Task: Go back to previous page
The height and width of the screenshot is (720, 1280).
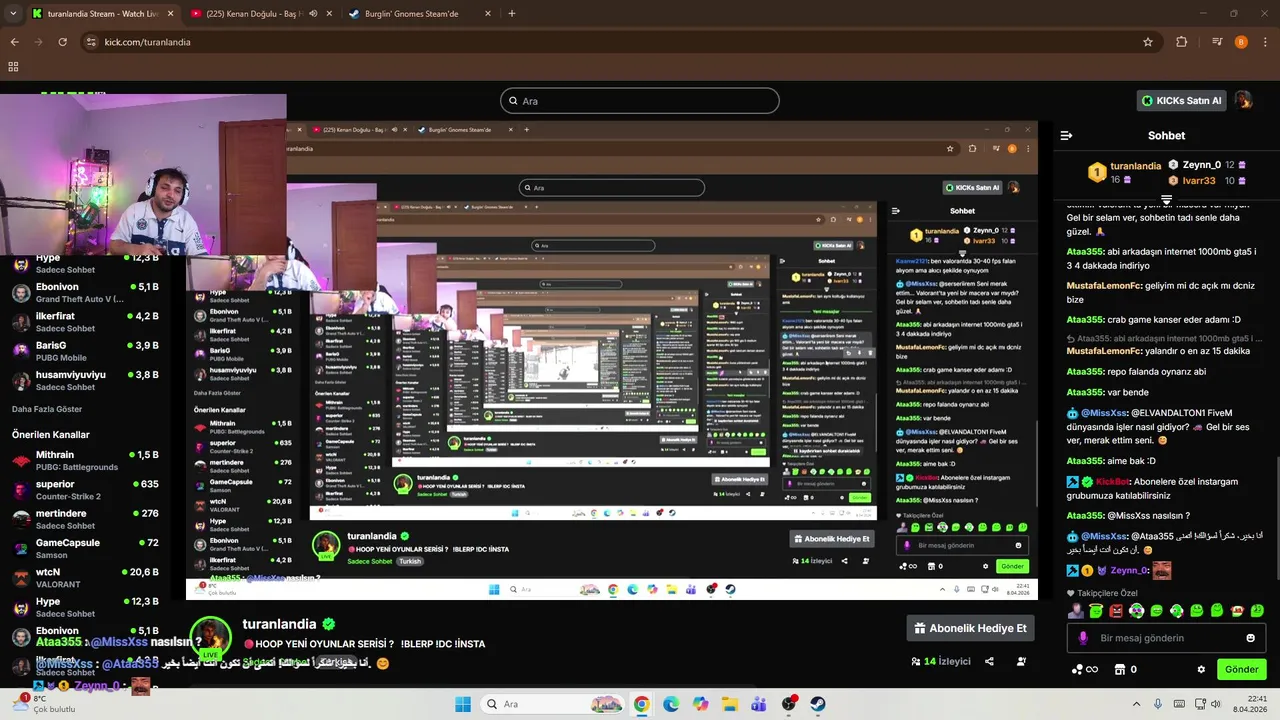Action: tap(15, 42)
